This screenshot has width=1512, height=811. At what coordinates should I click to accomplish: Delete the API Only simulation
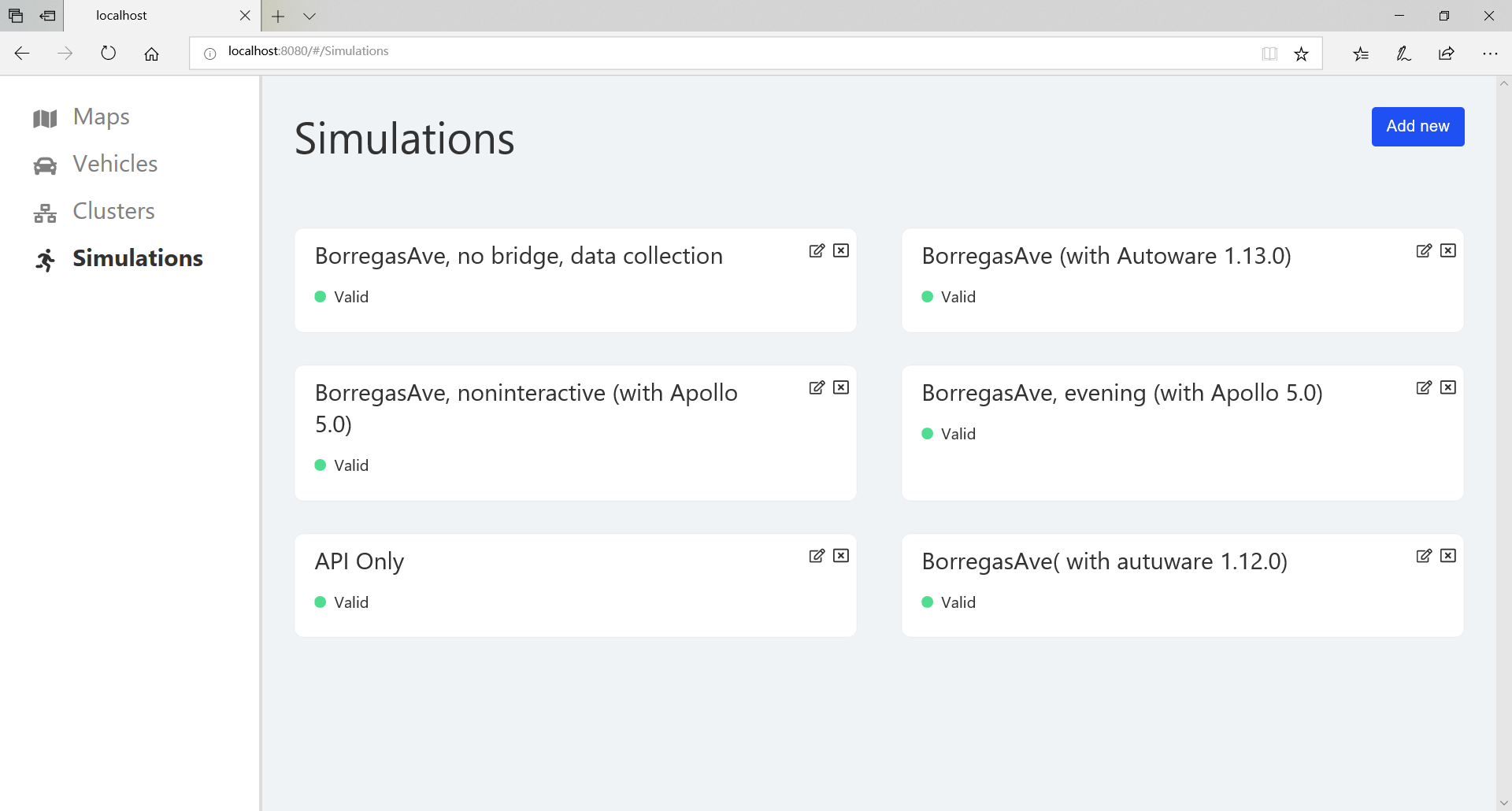pyautogui.click(x=841, y=556)
